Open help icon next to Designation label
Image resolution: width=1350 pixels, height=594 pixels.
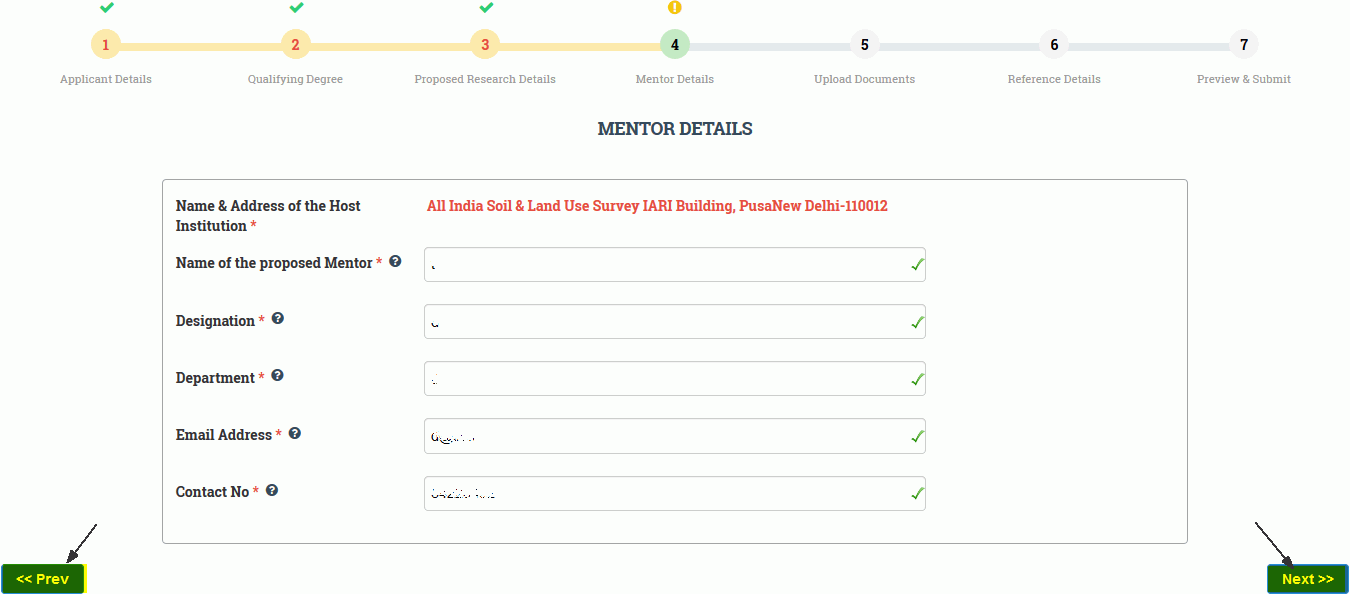278,319
